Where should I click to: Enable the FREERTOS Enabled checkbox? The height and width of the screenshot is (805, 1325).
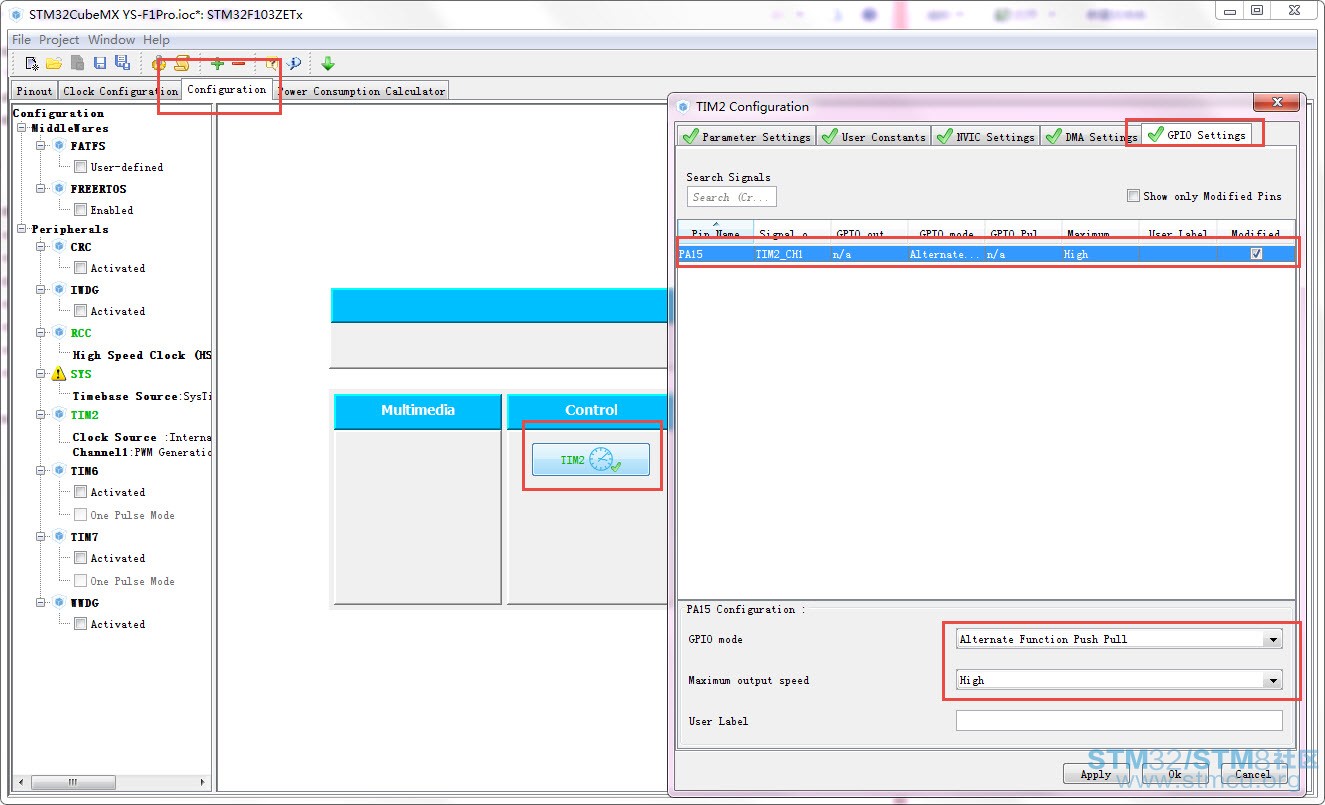point(80,210)
